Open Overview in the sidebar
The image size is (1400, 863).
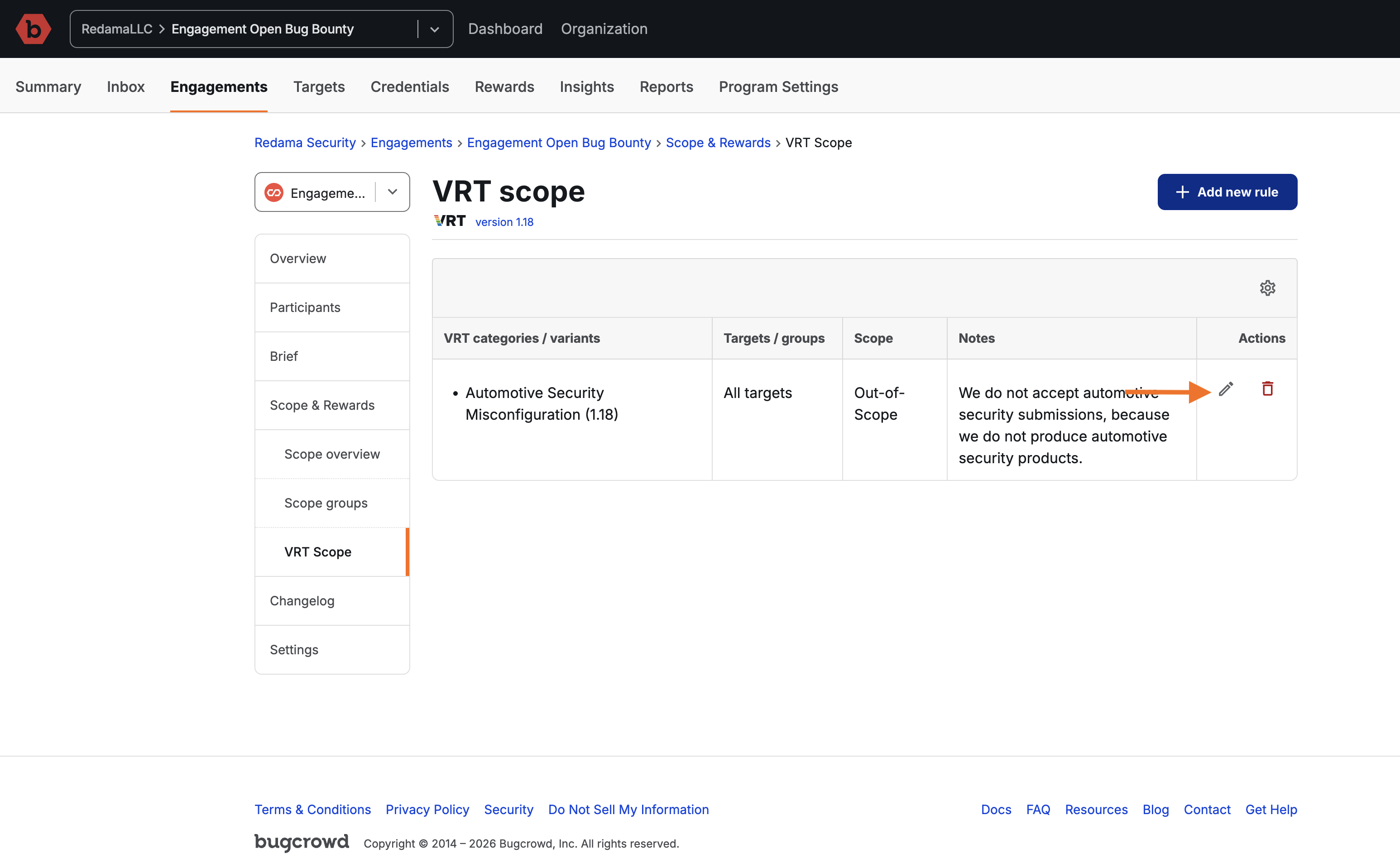tap(332, 259)
